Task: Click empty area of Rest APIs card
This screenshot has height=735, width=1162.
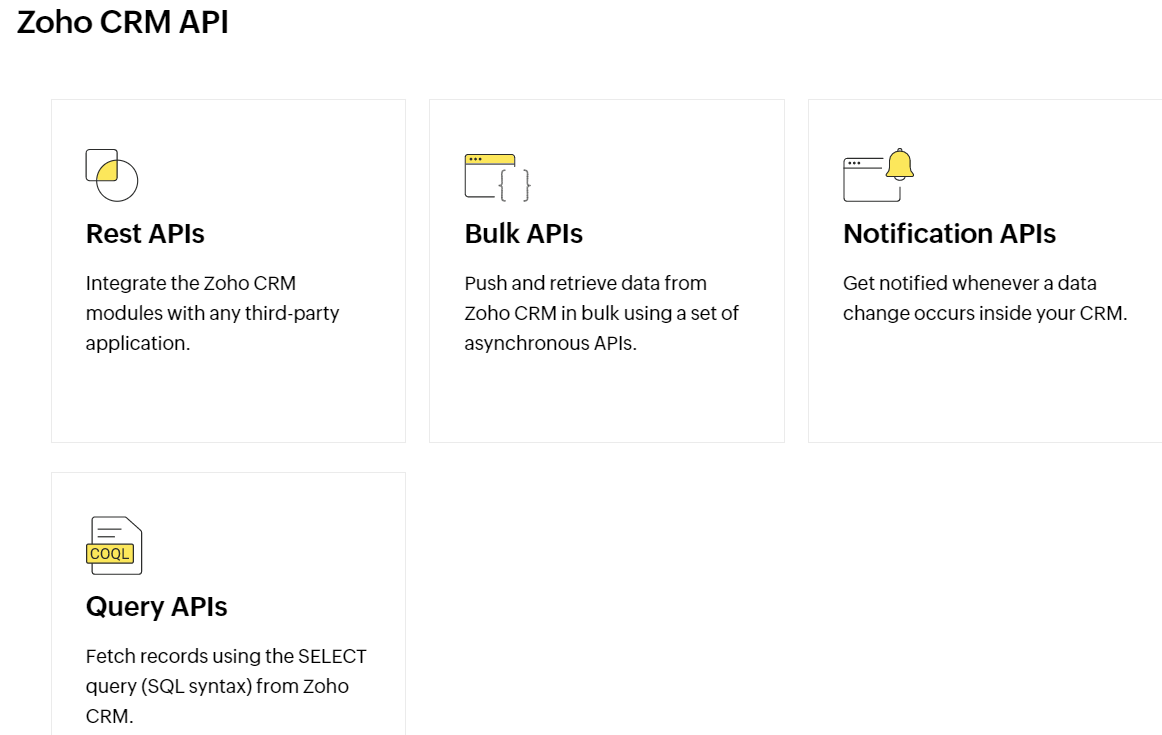Action: pyautogui.click(x=228, y=400)
